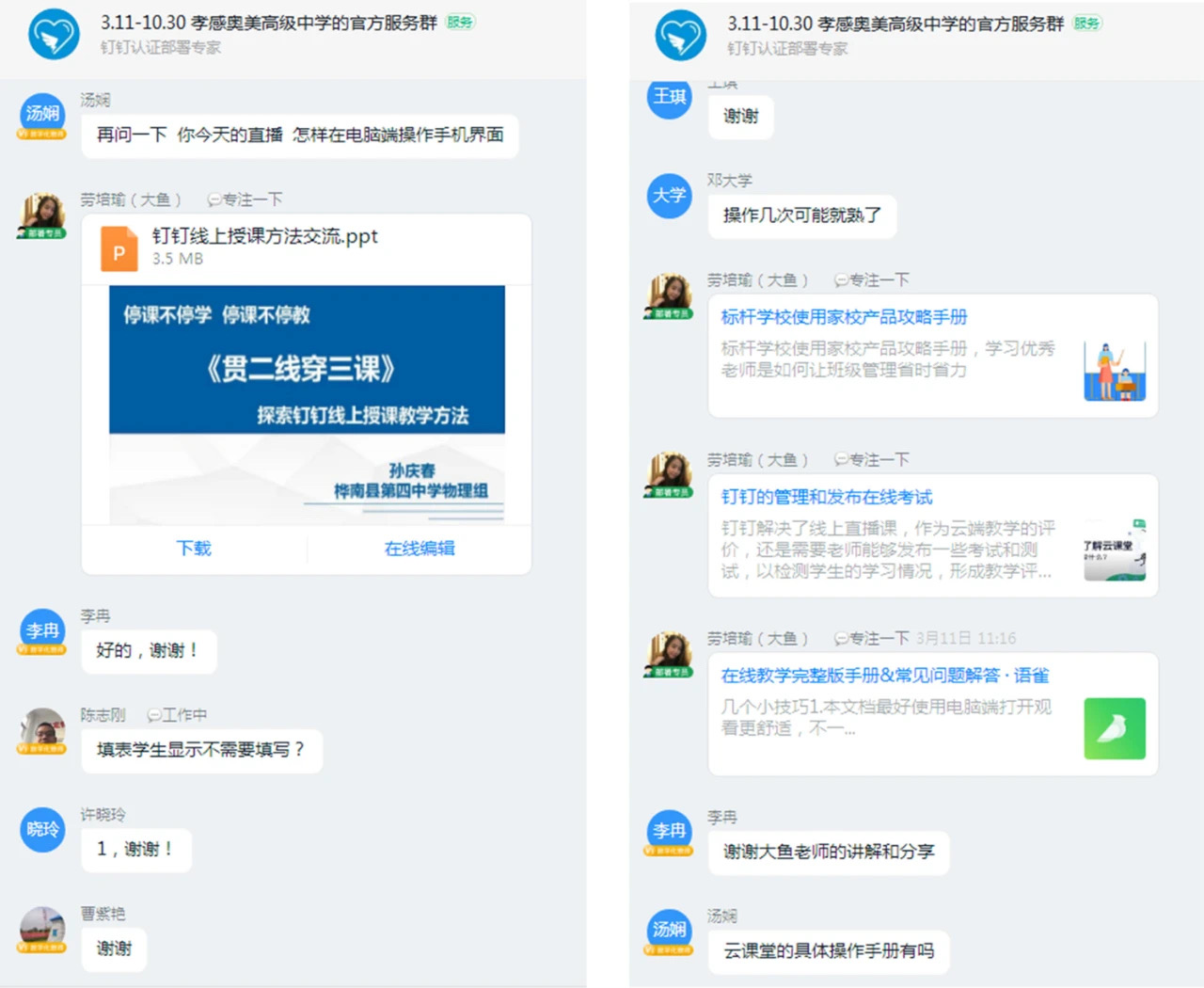Click the orange PPT file type icon

pos(119,248)
